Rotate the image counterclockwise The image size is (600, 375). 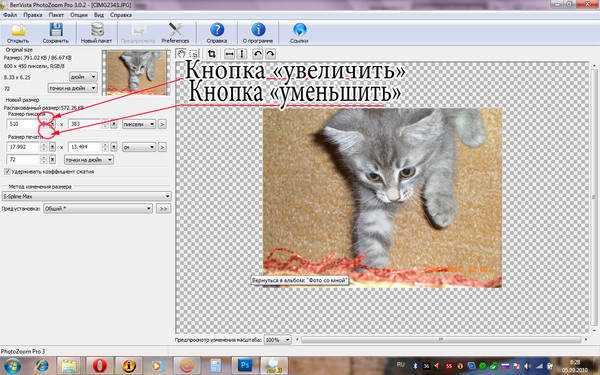point(258,54)
